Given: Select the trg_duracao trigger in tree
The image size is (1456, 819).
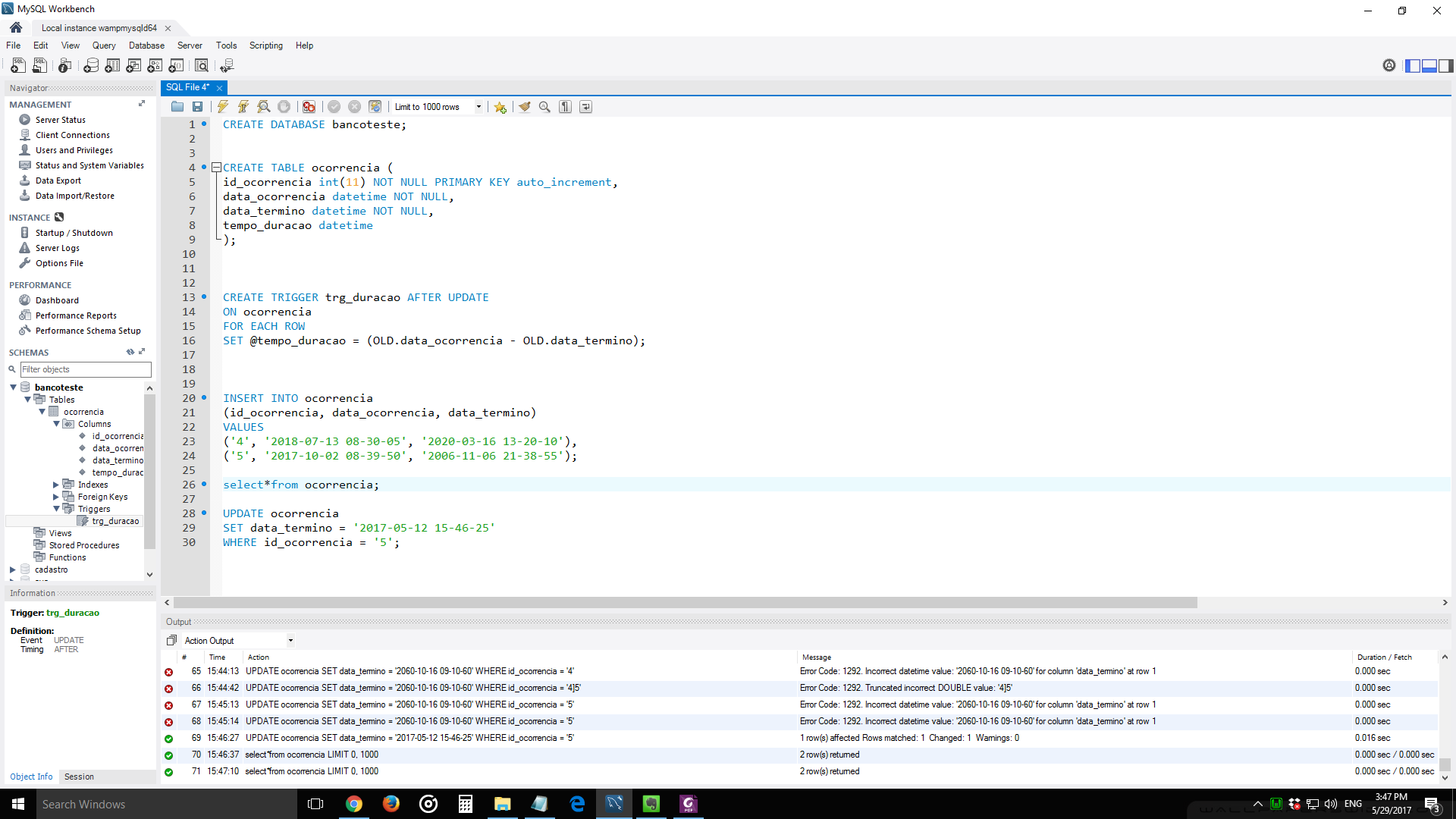Looking at the screenshot, I should [115, 521].
